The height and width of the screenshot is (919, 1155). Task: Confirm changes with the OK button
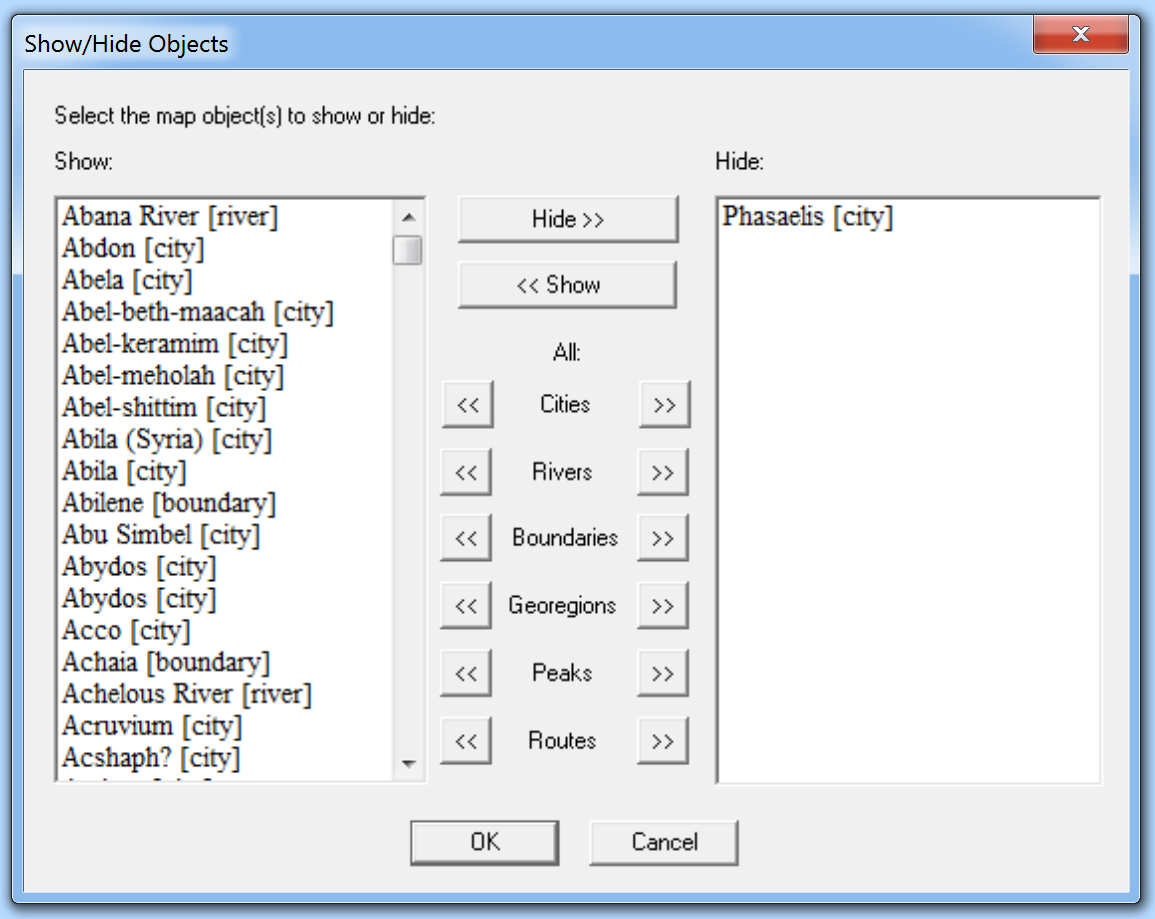tap(485, 841)
